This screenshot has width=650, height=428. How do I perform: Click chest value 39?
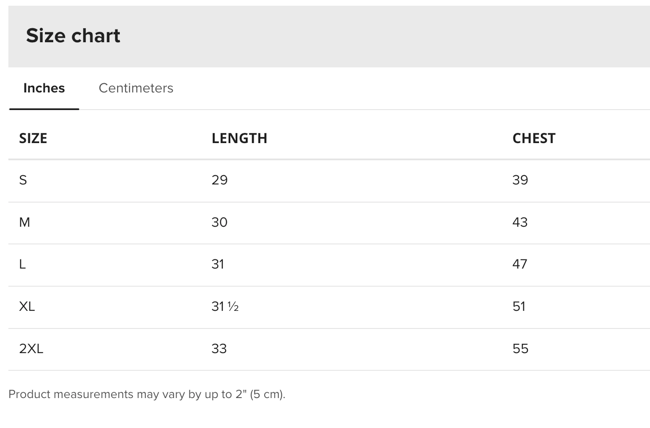(520, 180)
